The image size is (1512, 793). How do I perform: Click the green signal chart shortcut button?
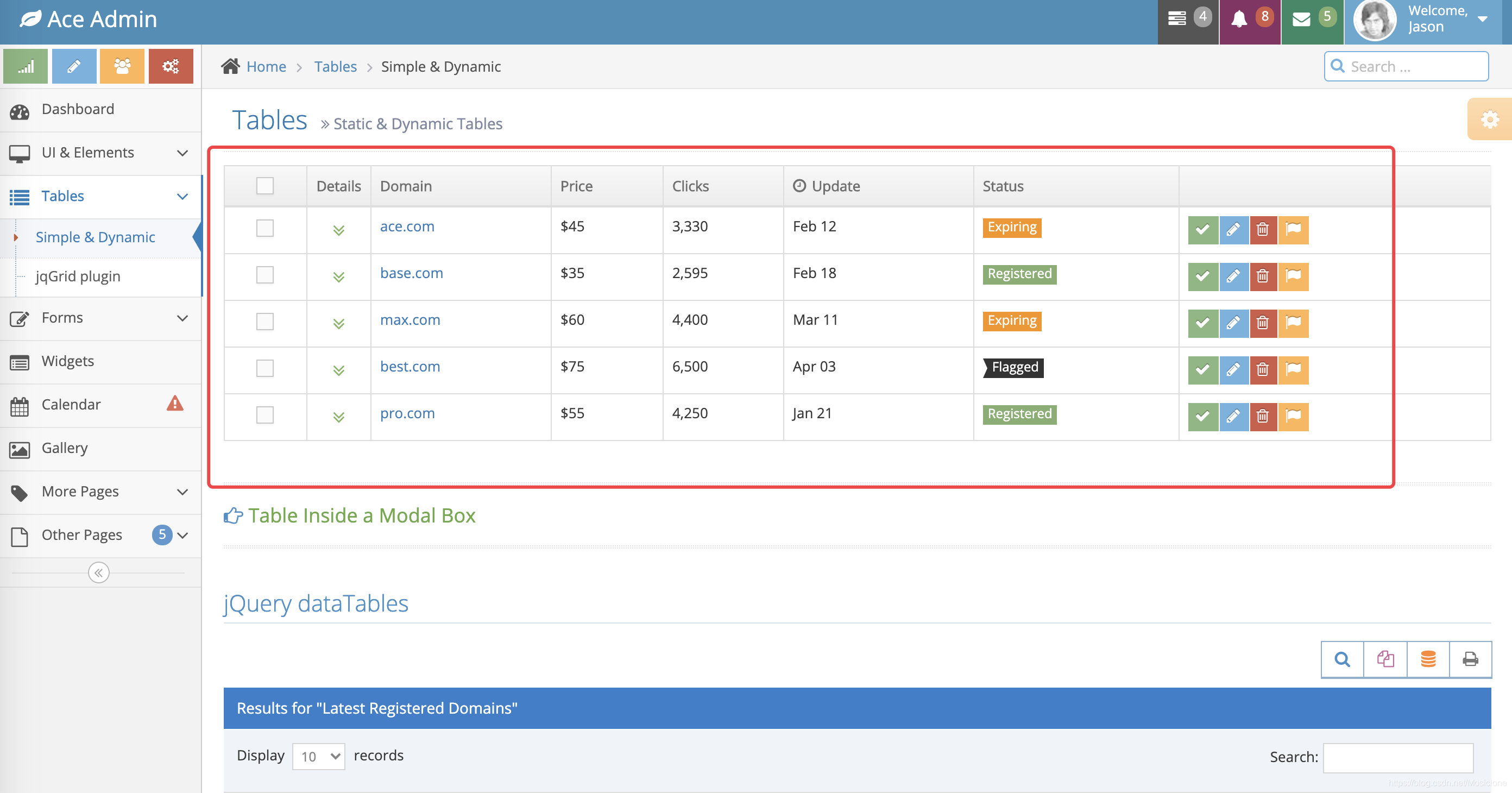pyautogui.click(x=25, y=66)
